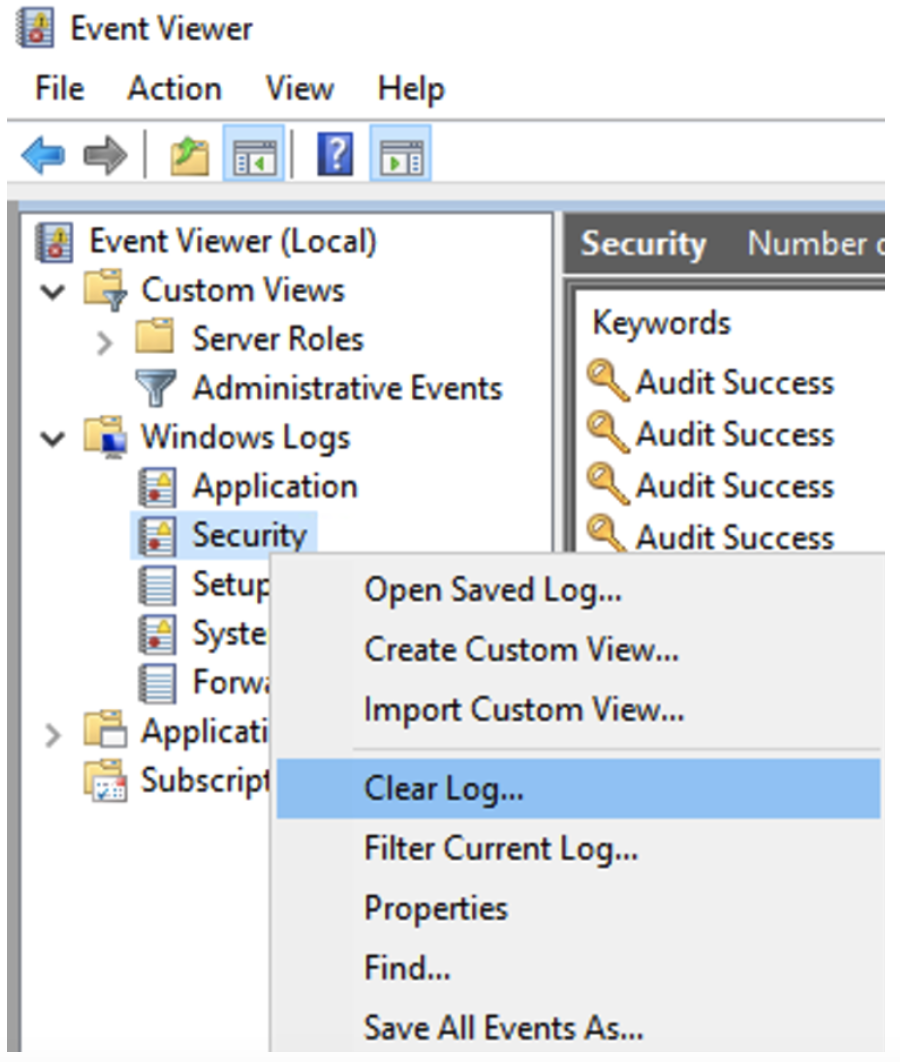Viewport: 900px width, 1062px height.
Task: Click the blue Back arrow toolbar button
Action: tap(43, 155)
